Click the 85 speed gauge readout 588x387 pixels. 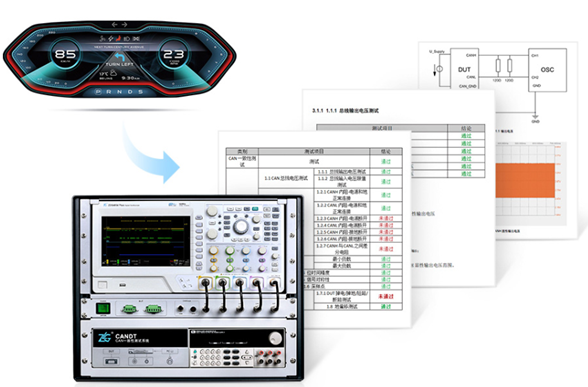point(65,54)
